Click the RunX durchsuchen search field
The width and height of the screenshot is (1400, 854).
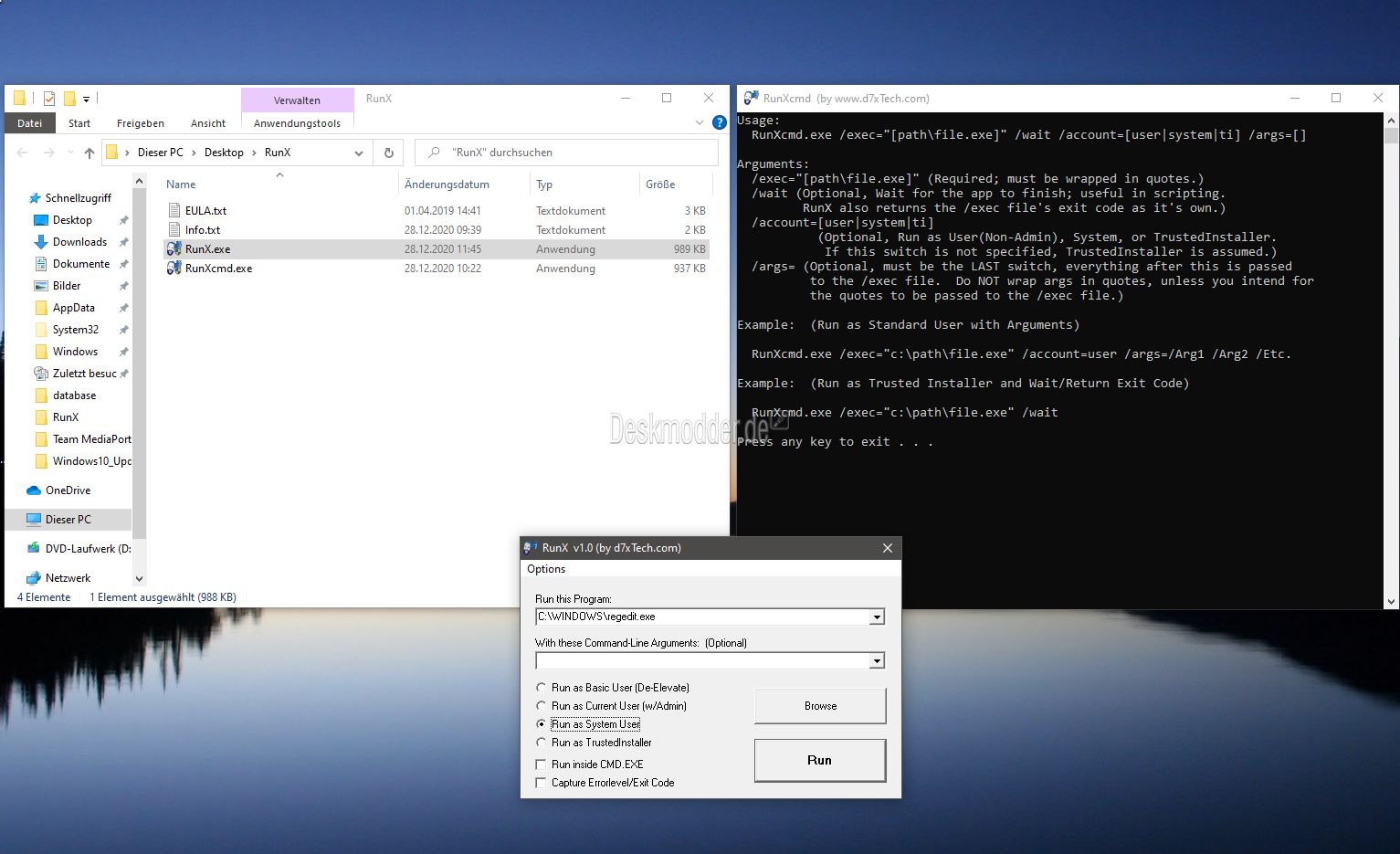pyautogui.click(x=566, y=153)
